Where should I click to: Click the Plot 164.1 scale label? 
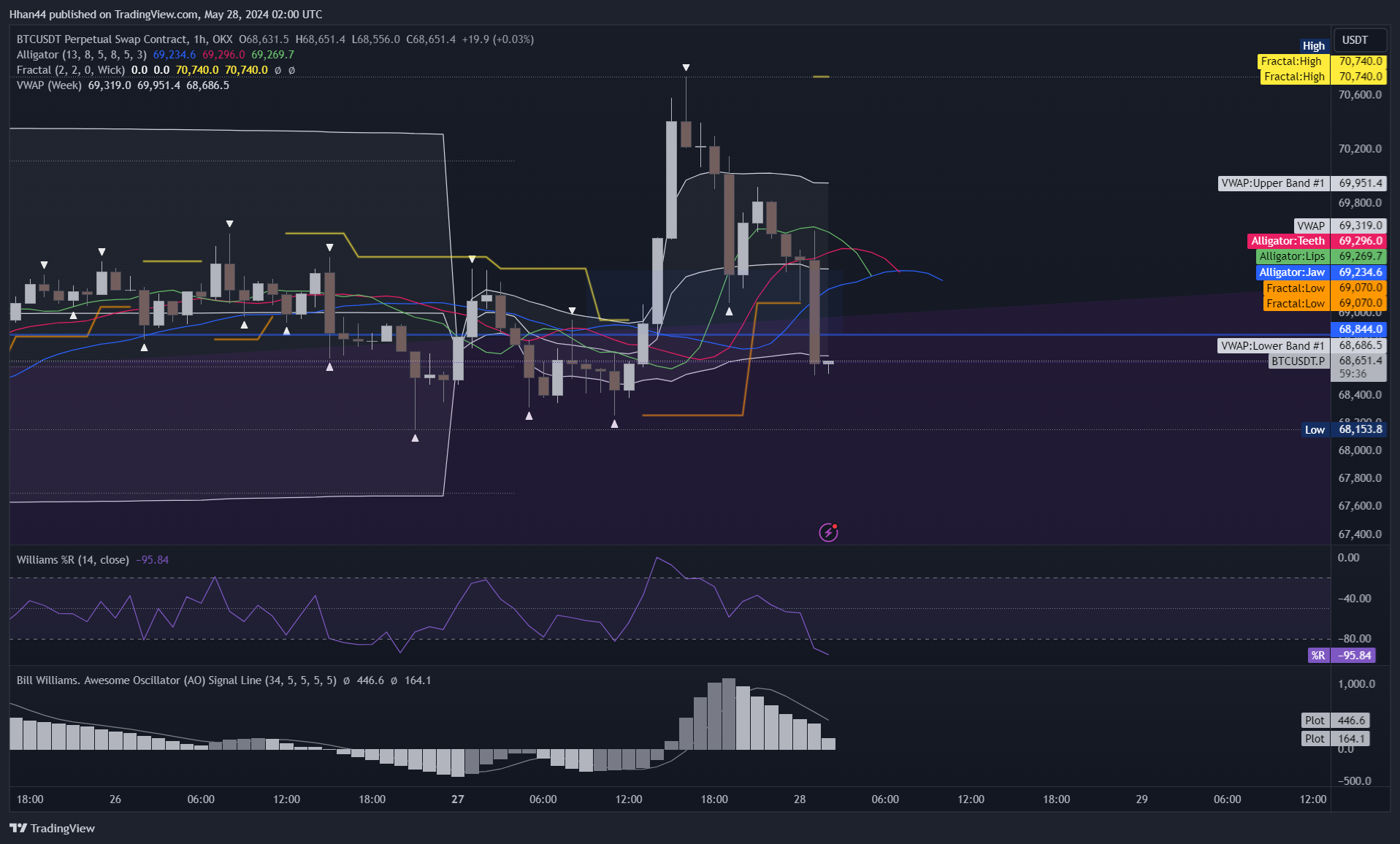pyautogui.click(x=1335, y=739)
